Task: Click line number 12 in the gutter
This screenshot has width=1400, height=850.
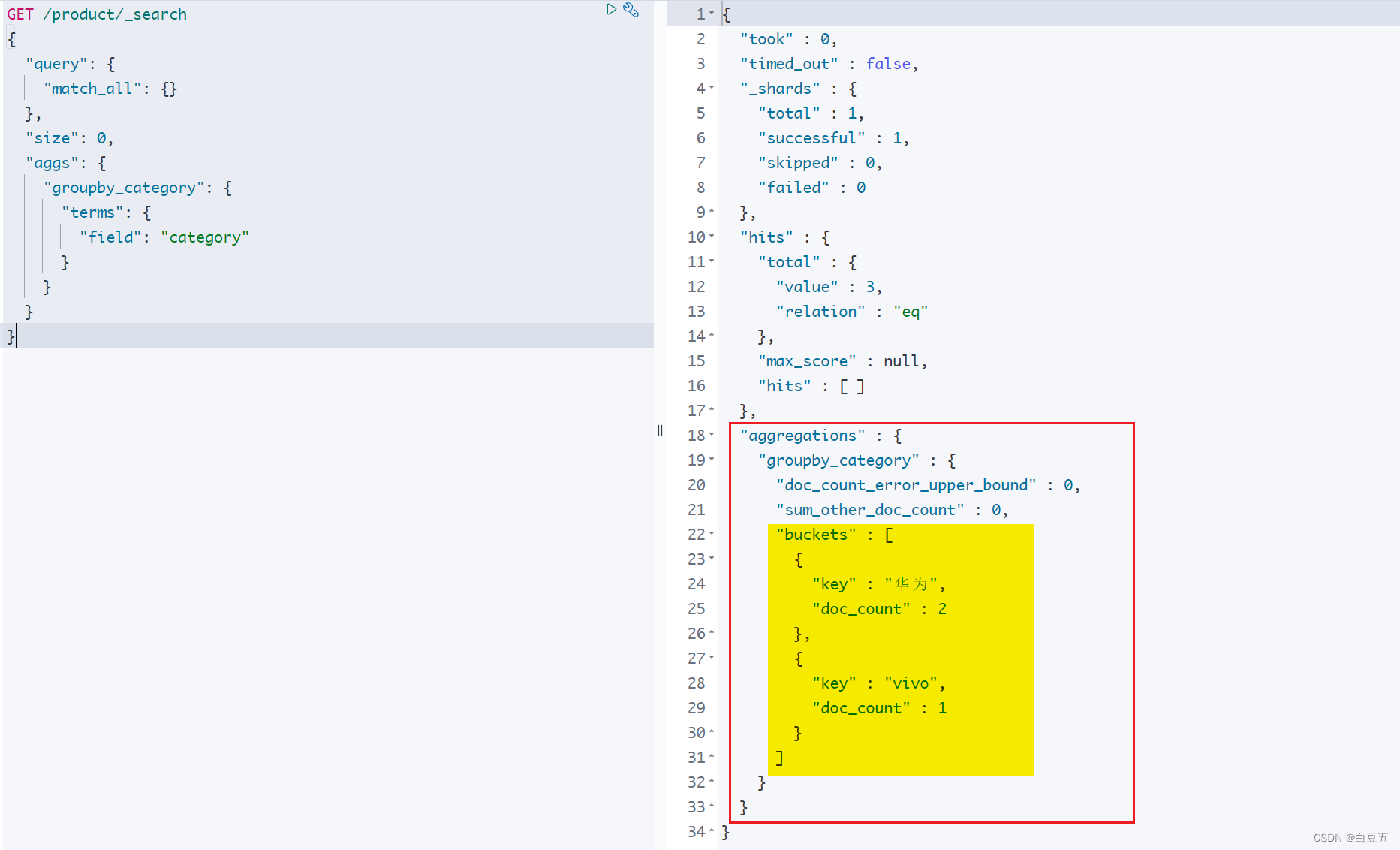Action: click(x=697, y=287)
